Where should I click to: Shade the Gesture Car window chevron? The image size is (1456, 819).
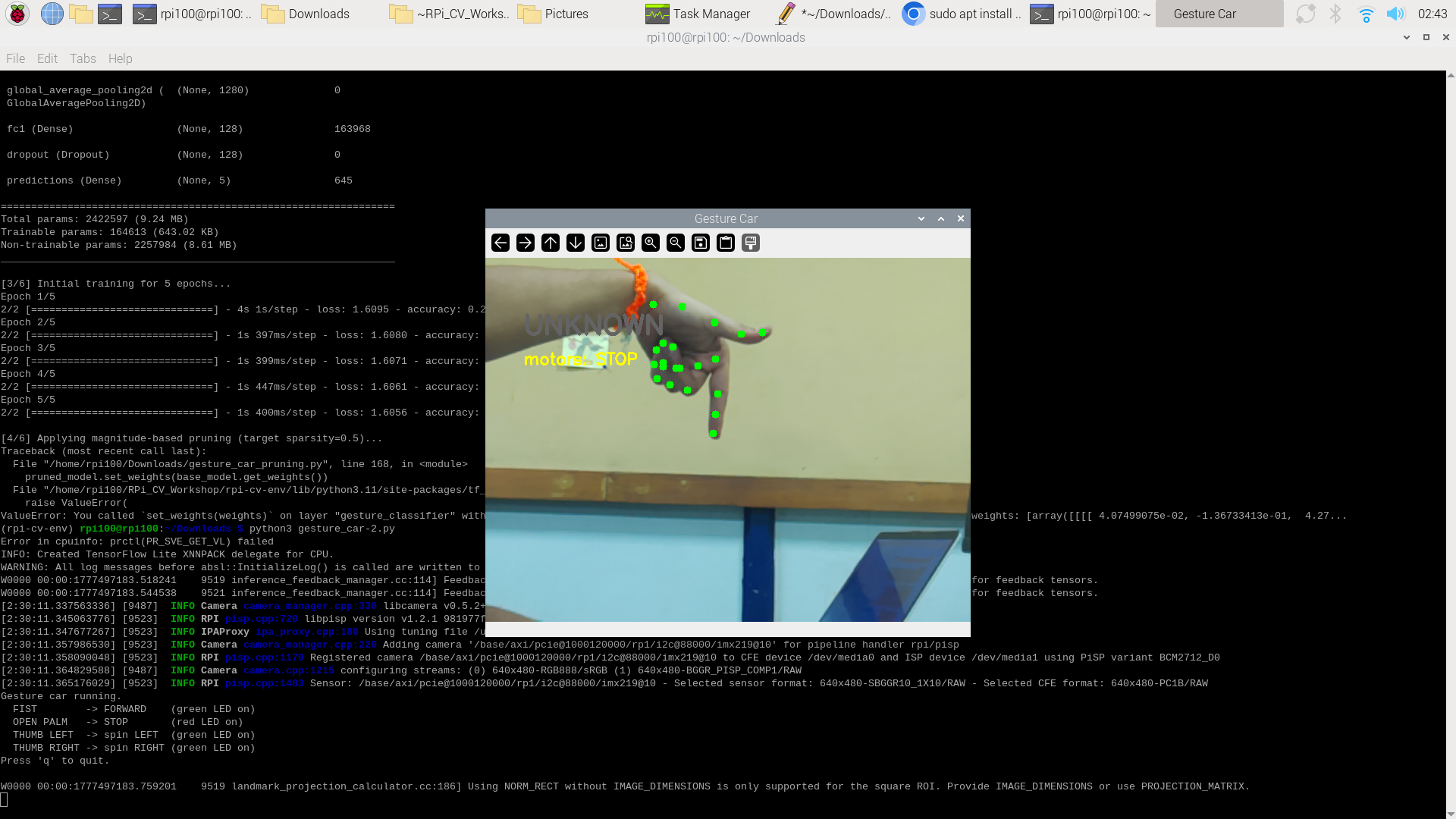921,218
